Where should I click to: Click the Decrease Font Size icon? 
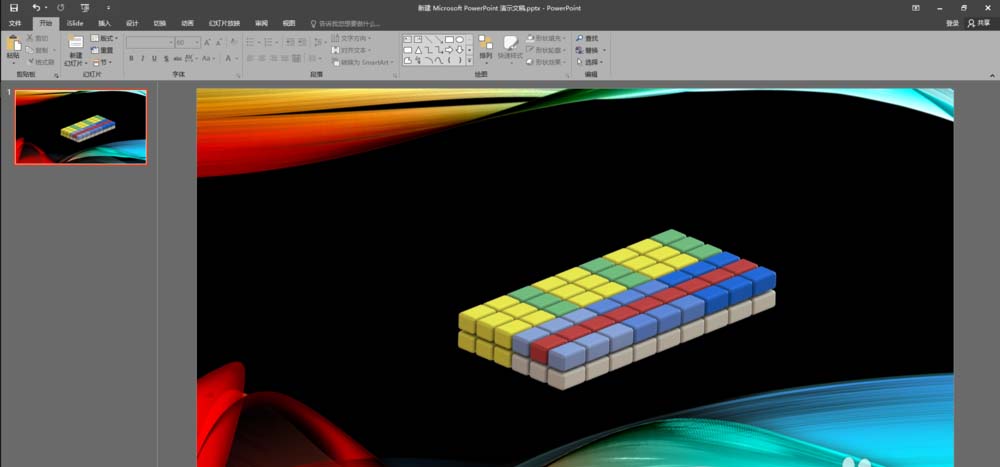click(219, 42)
